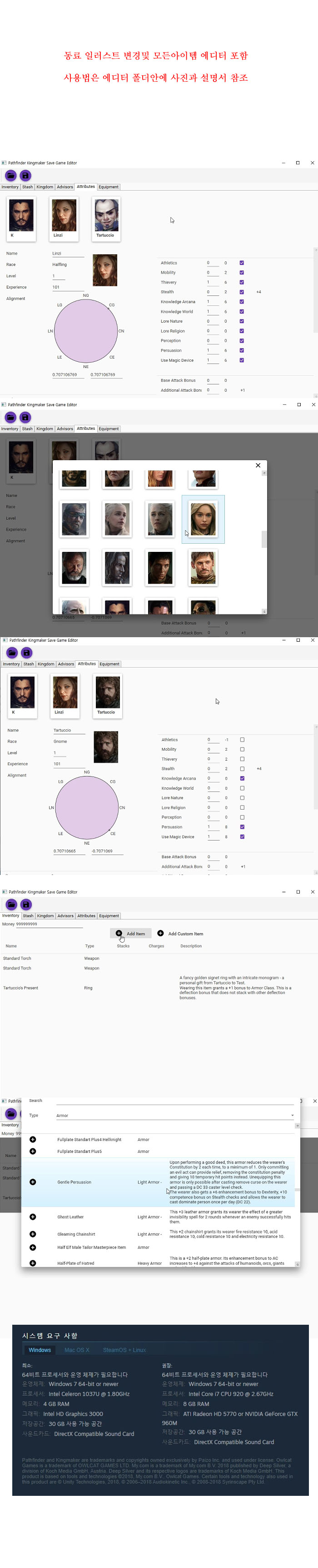
Task: Edit Name field containing Tartuccio
Action: [x=70, y=730]
